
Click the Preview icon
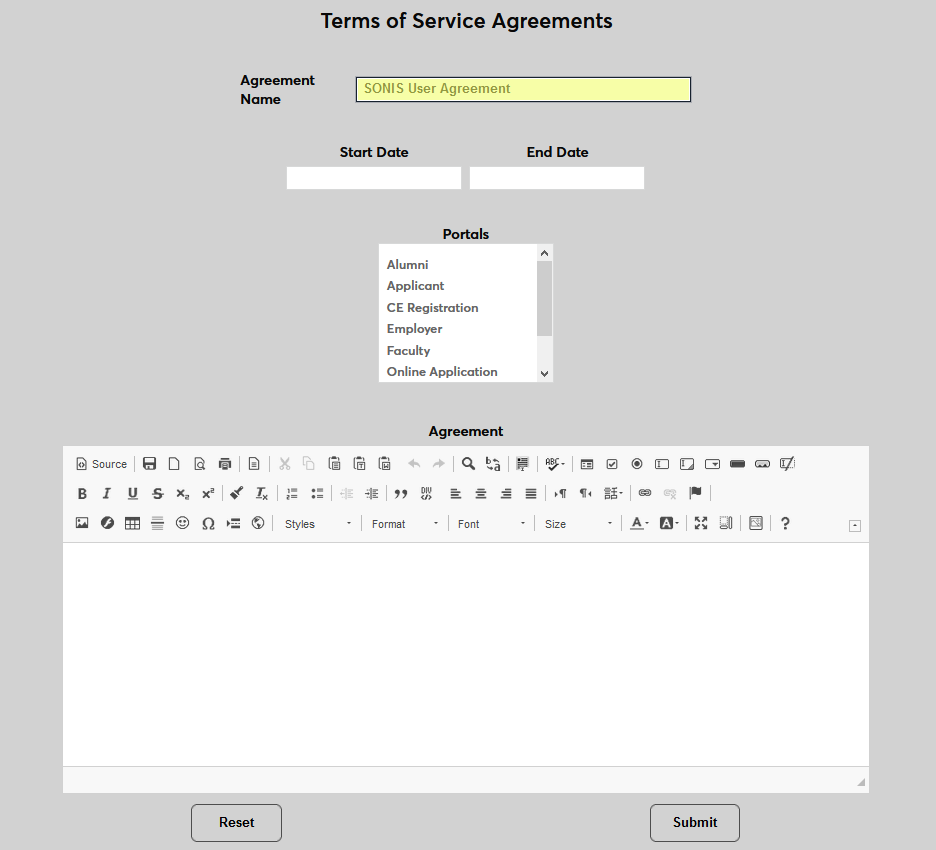[x=199, y=464]
